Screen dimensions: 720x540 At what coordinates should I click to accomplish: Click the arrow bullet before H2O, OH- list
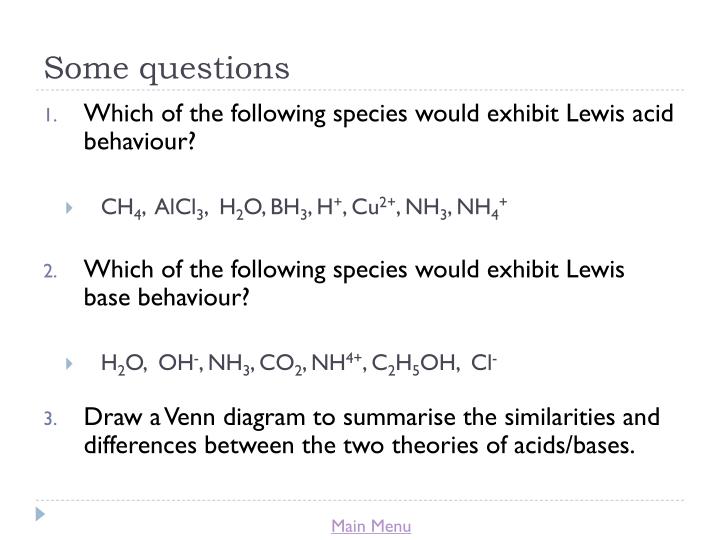(x=69, y=364)
